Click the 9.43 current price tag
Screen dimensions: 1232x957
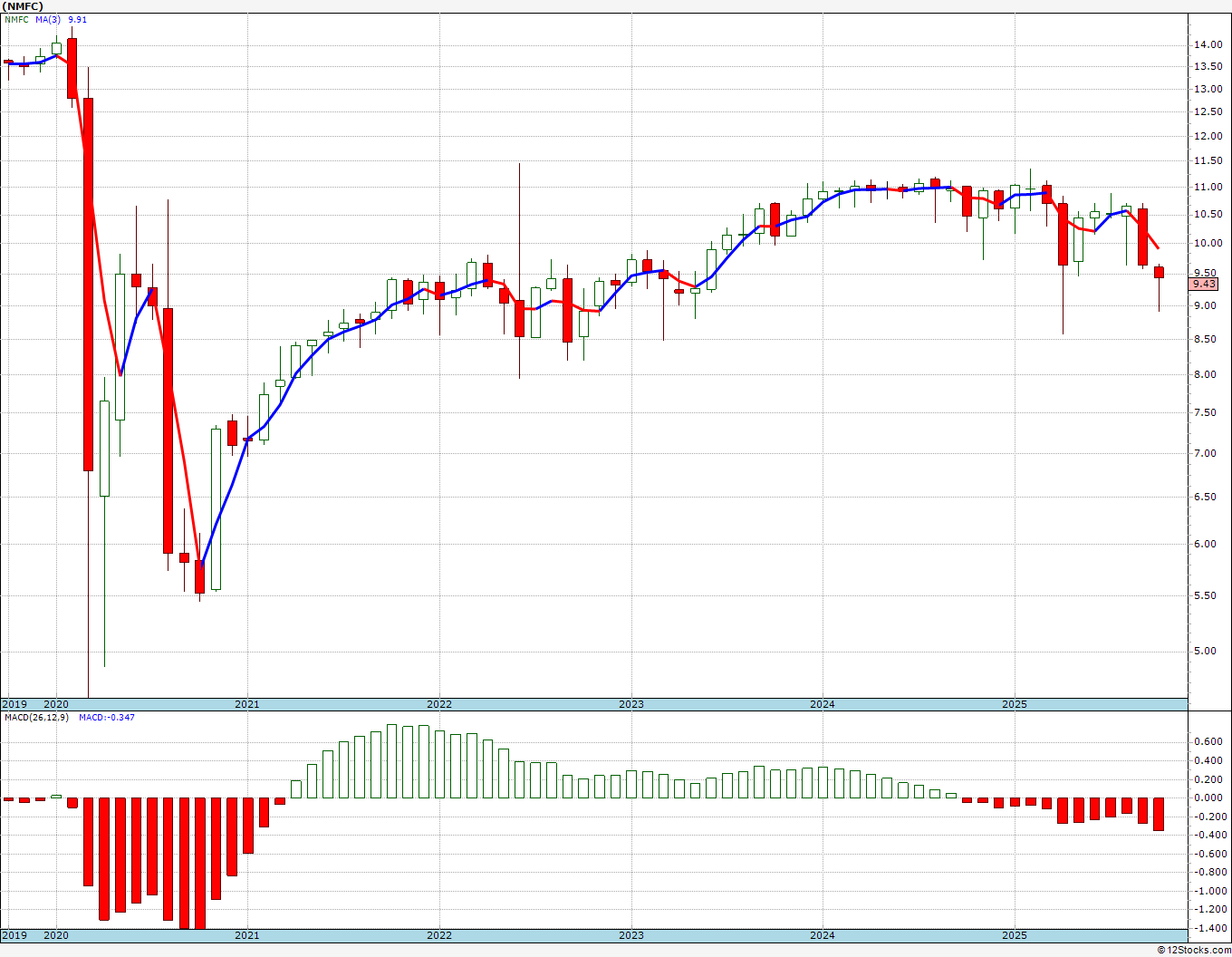click(x=1205, y=284)
